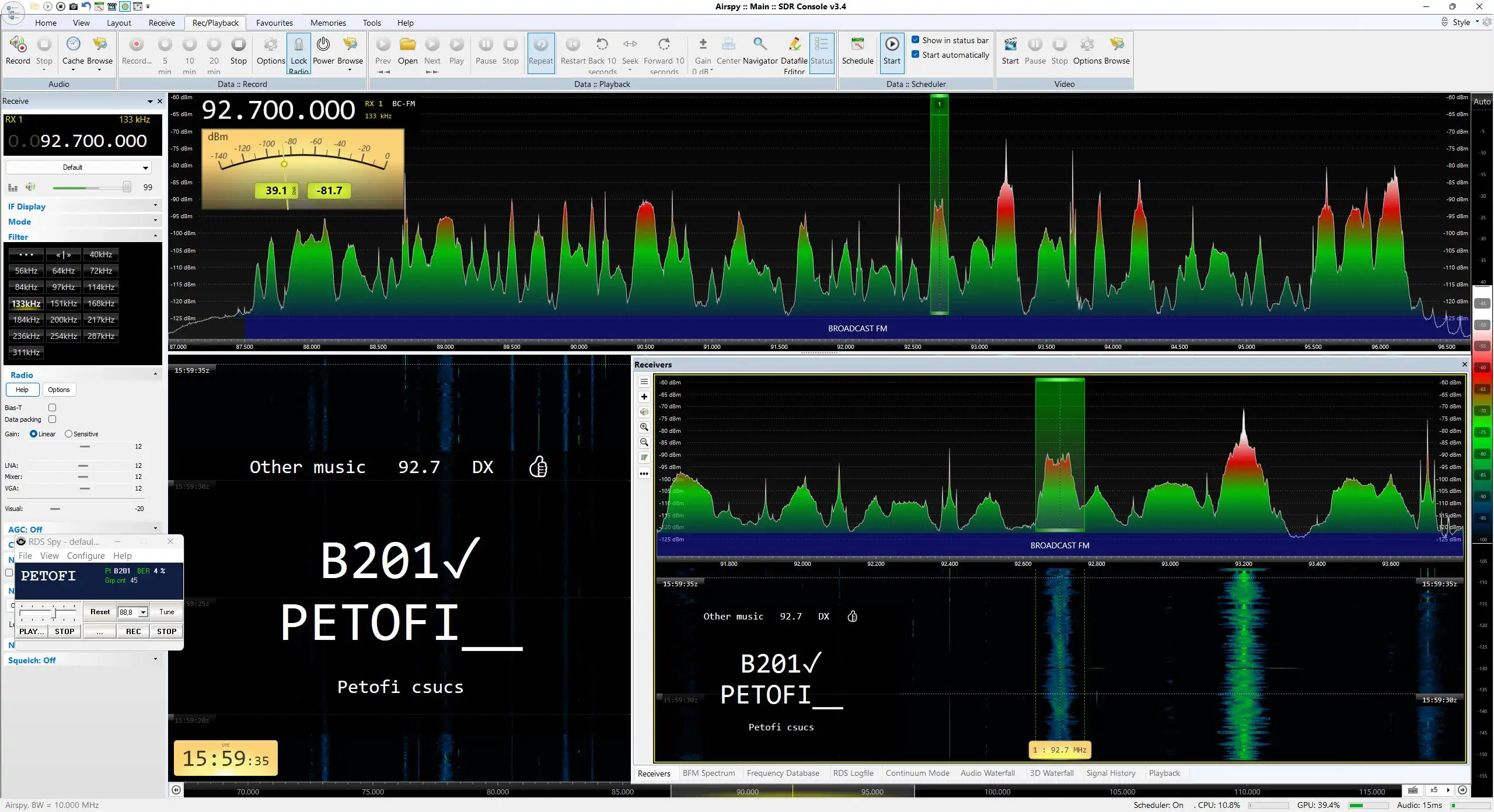Click the Cache clock icon
Screen dimensions: 1494x812
pos(73,44)
